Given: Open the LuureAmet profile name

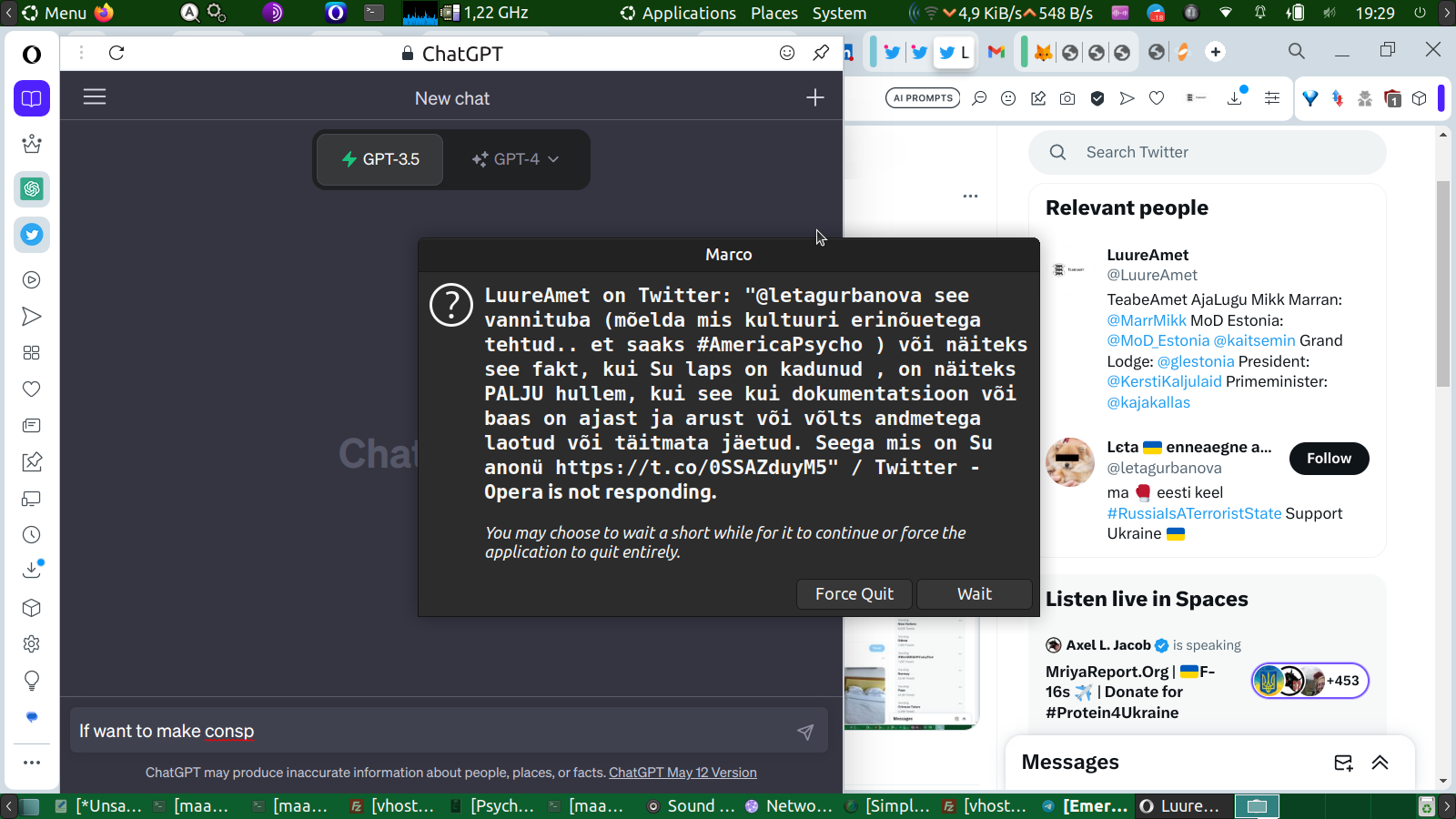Looking at the screenshot, I should (1148, 255).
